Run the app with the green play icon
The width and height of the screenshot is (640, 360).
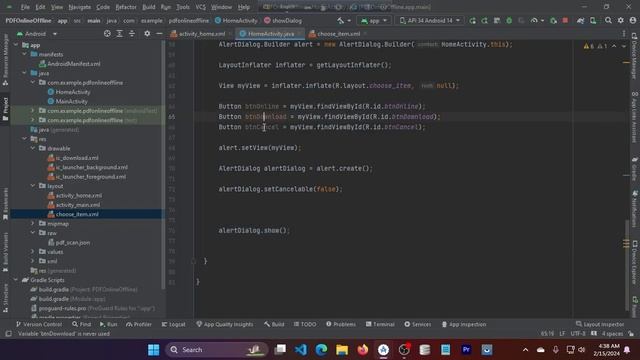473,20
